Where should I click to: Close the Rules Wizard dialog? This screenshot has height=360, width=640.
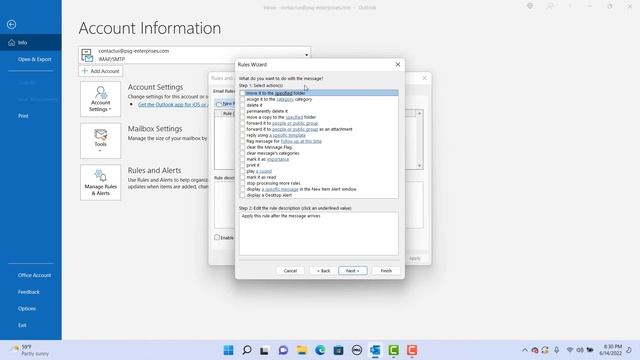[x=398, y=64]
